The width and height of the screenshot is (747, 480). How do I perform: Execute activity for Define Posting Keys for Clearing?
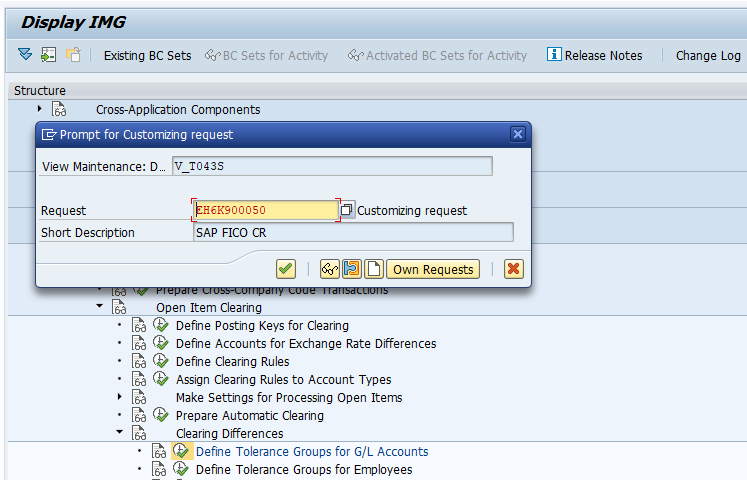pyautogui.click(x=161, y=325)
